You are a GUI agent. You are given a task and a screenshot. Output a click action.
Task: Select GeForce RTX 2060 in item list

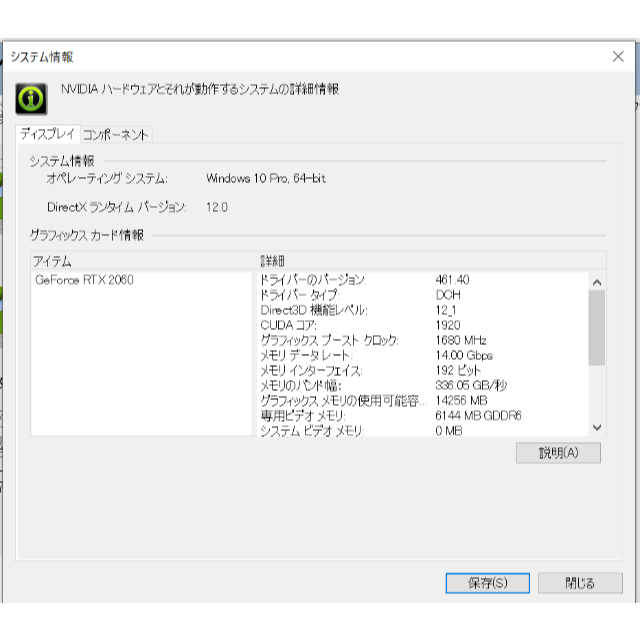pos(84,280)
